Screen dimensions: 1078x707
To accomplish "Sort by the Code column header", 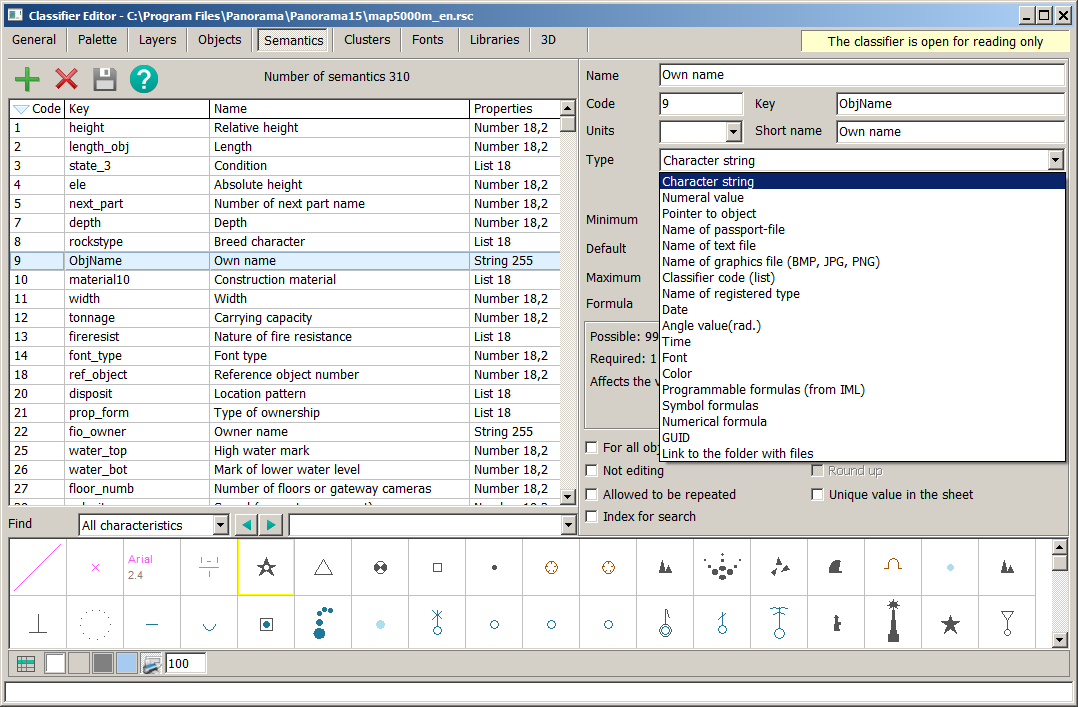I will [x=38, y=109].
